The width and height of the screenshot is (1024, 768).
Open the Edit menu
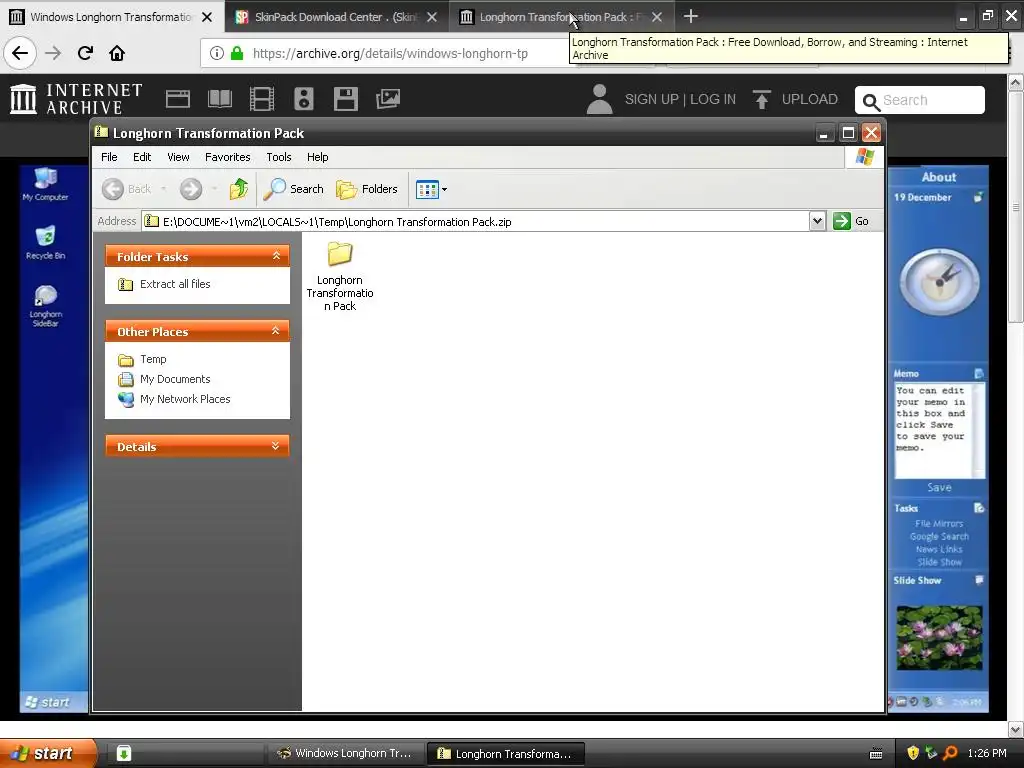(142, 157)
